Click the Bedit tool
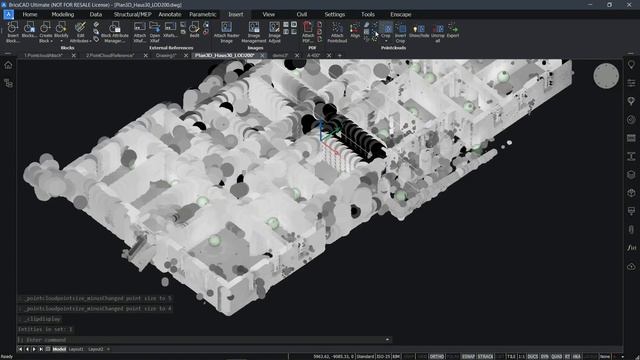640x360 pixels. click(x=194, y=30)
